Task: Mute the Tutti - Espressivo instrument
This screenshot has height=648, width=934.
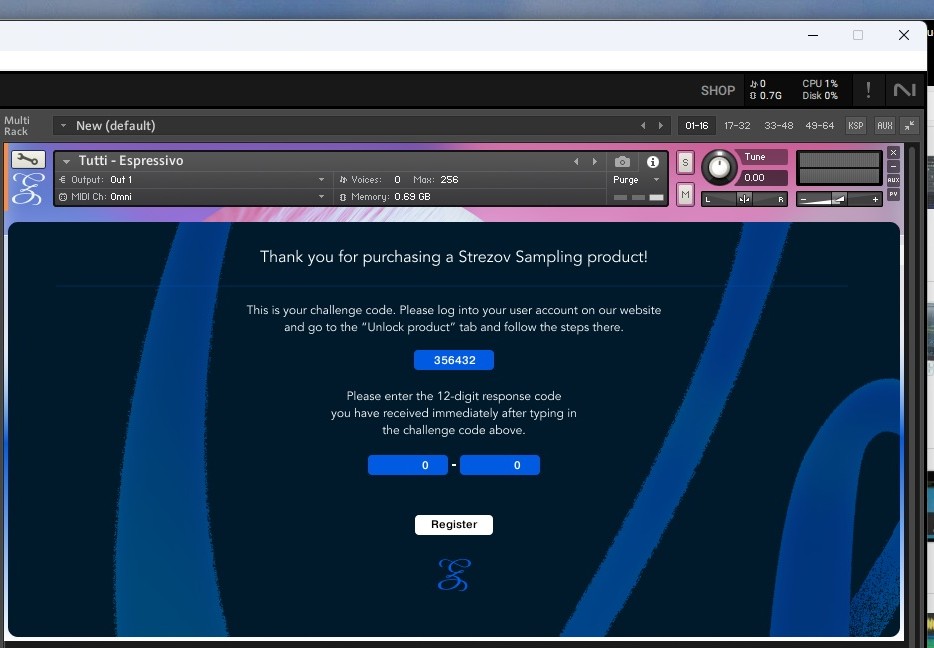Action: pos(685,195)
